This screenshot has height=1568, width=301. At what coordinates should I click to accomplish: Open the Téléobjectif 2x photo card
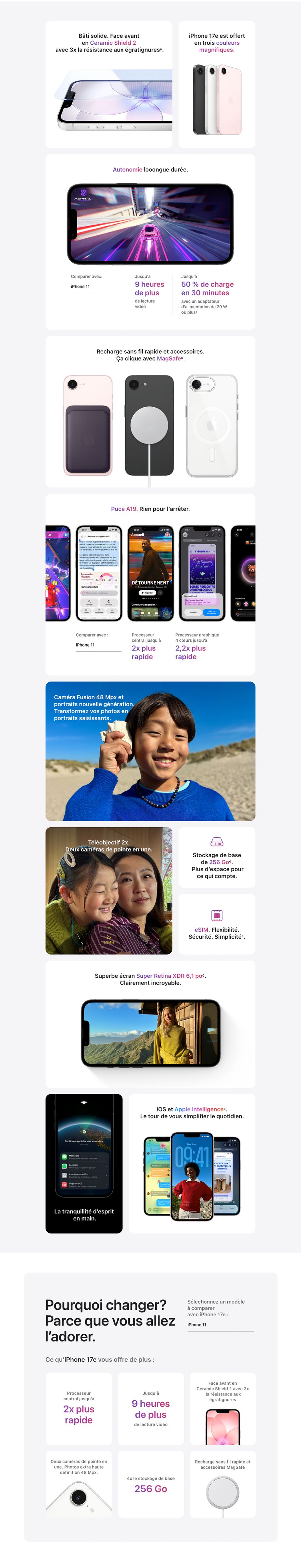click(109, 890)
